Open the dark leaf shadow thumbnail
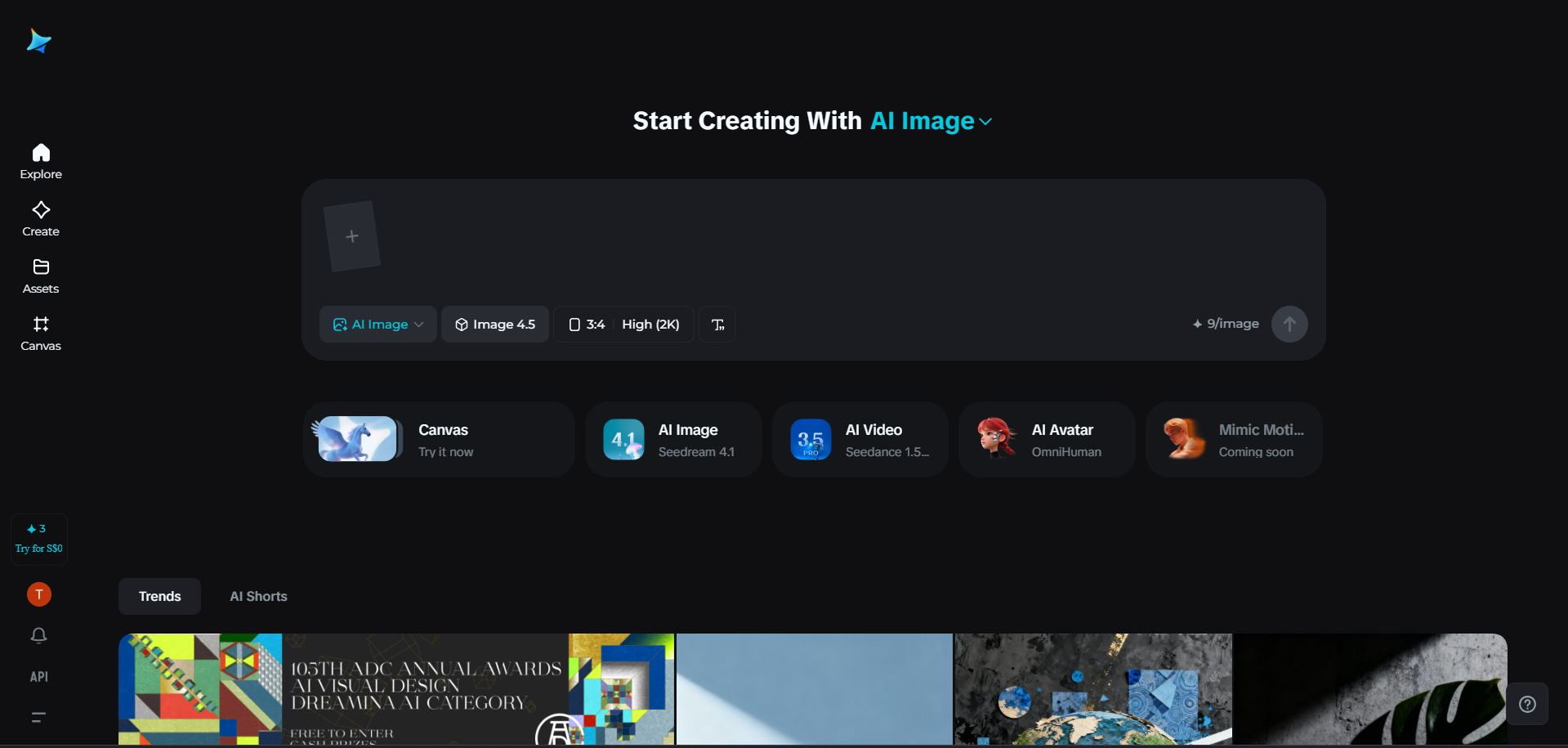The width and height of the screenshot is (1568, 748). point(1370,689)
